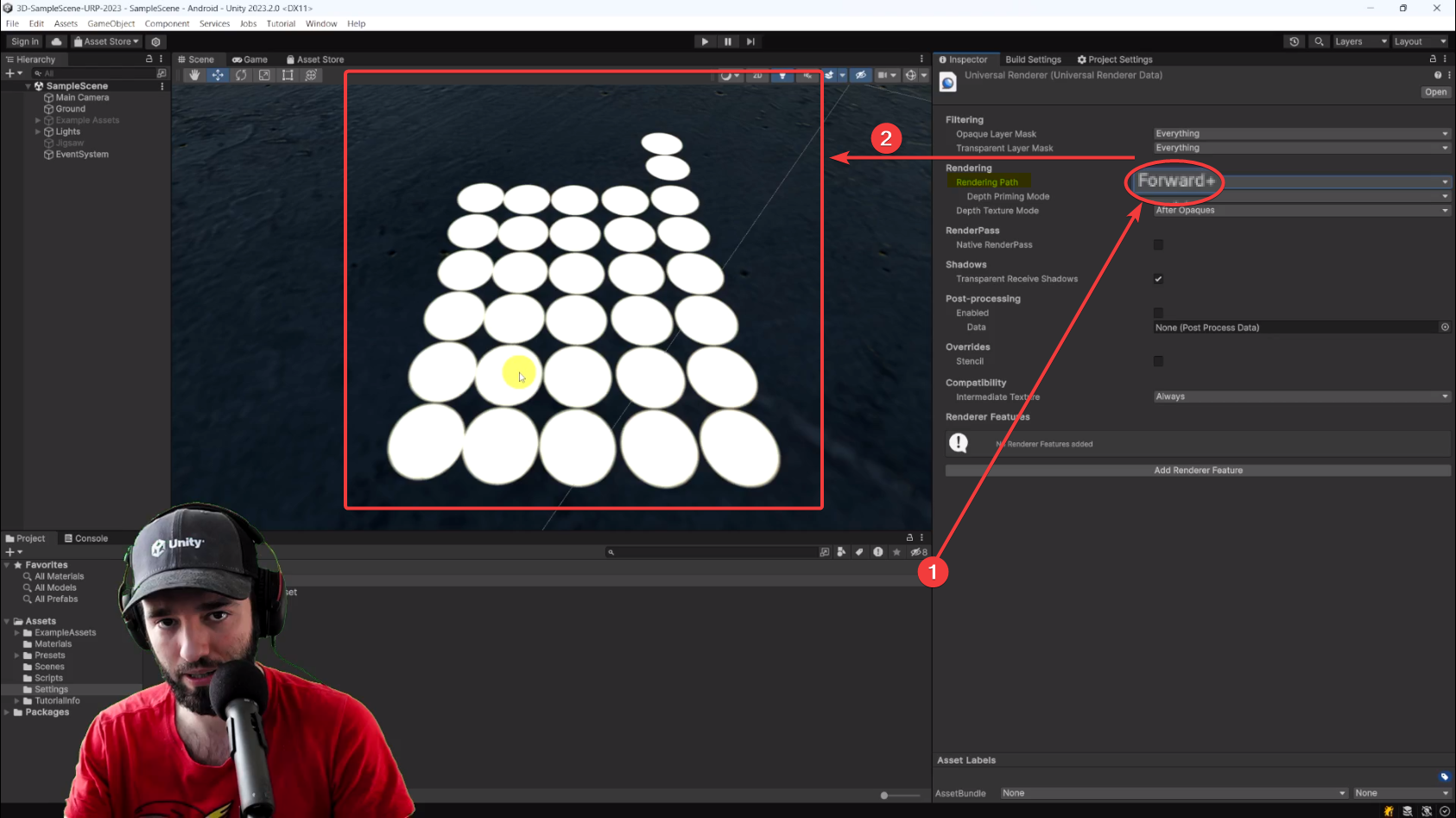Enable the Native RenderPass checkbox
The height and width of the screenshot is (818, 1456).
pos(1158,245)
